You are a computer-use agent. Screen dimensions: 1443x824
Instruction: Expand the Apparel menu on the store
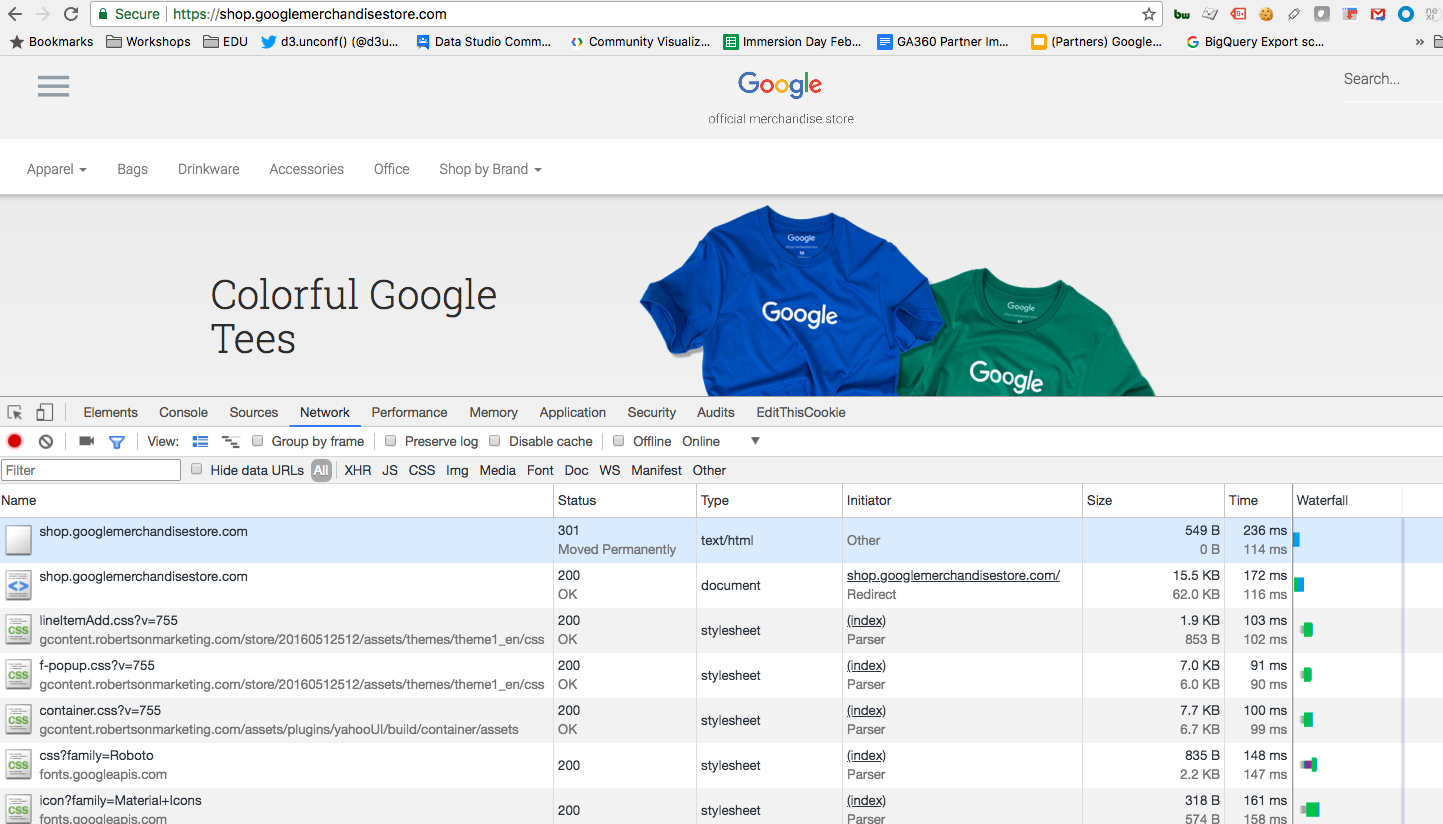tap(57, 169)
